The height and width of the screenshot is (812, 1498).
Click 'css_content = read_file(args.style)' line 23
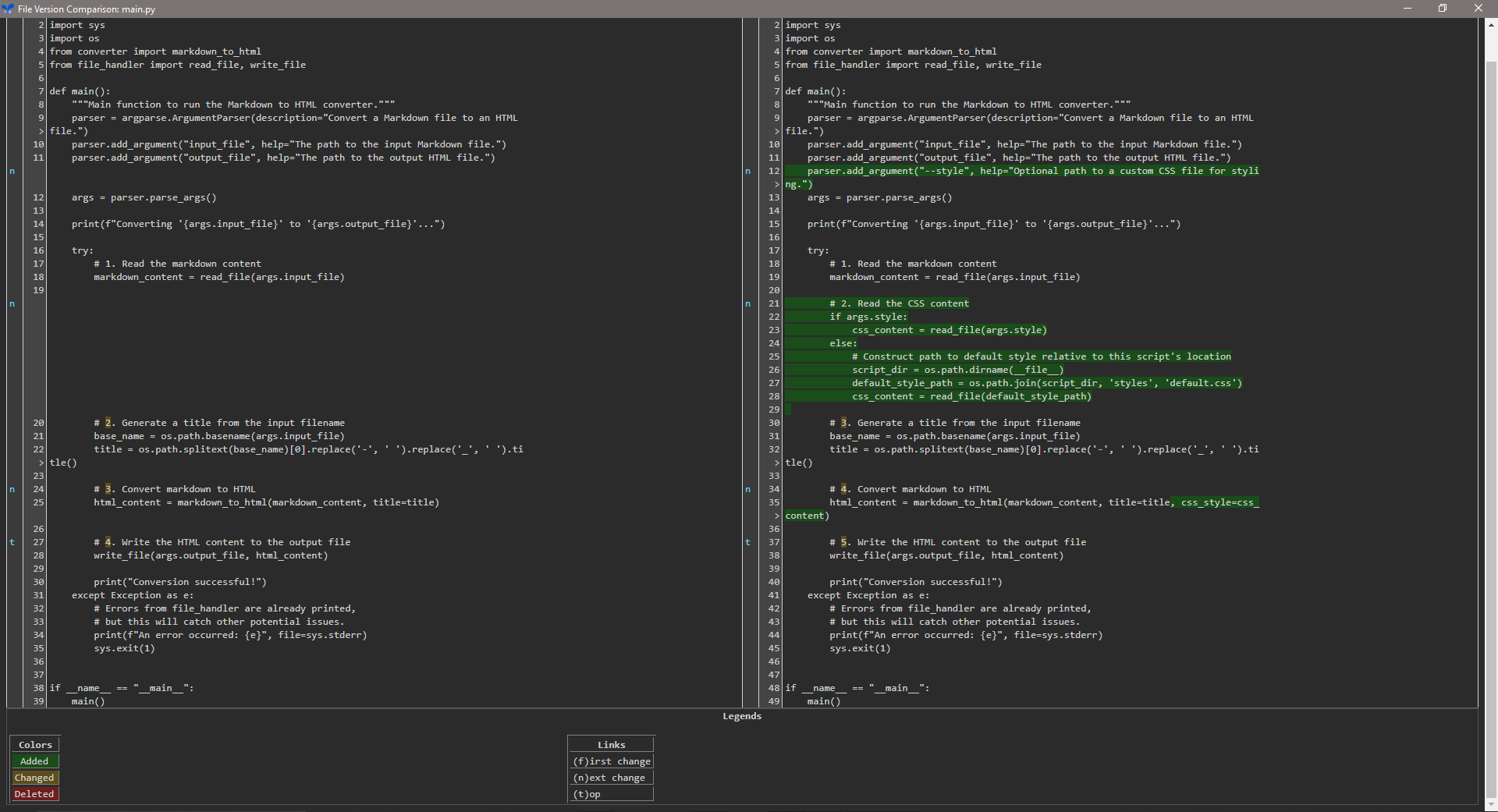pos(950,331)
